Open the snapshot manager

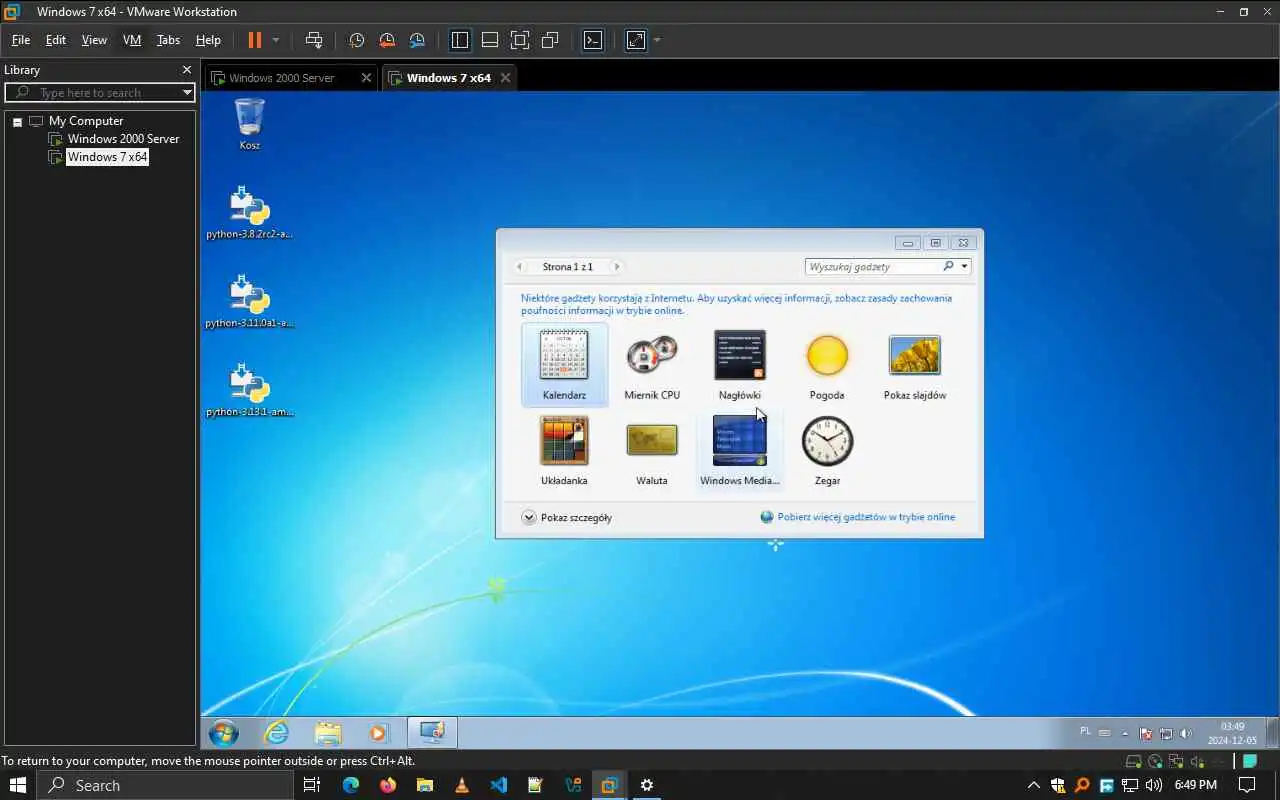tap(417, 40)
